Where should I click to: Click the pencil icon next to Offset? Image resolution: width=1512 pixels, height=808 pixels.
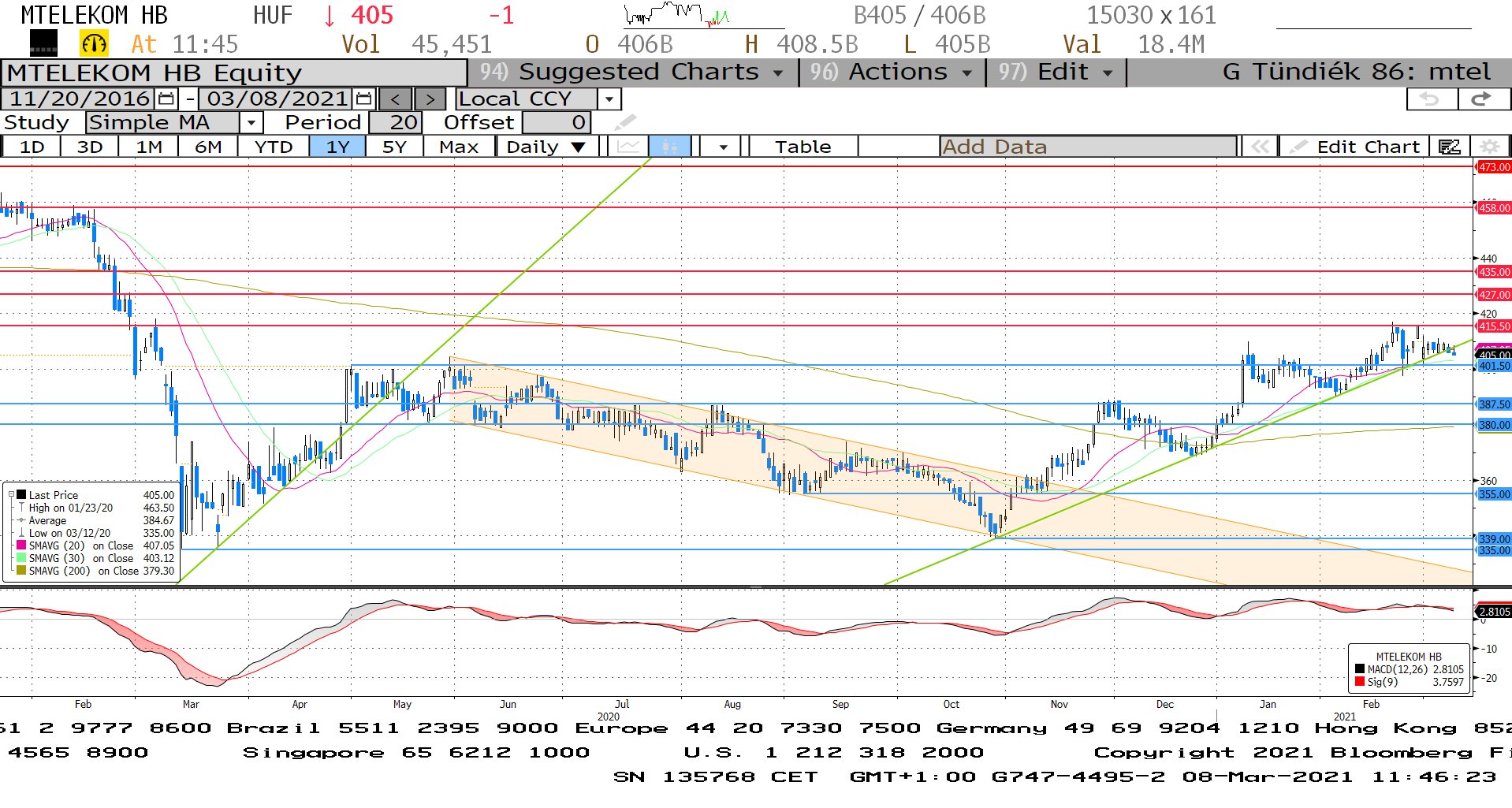pos(624,122)
